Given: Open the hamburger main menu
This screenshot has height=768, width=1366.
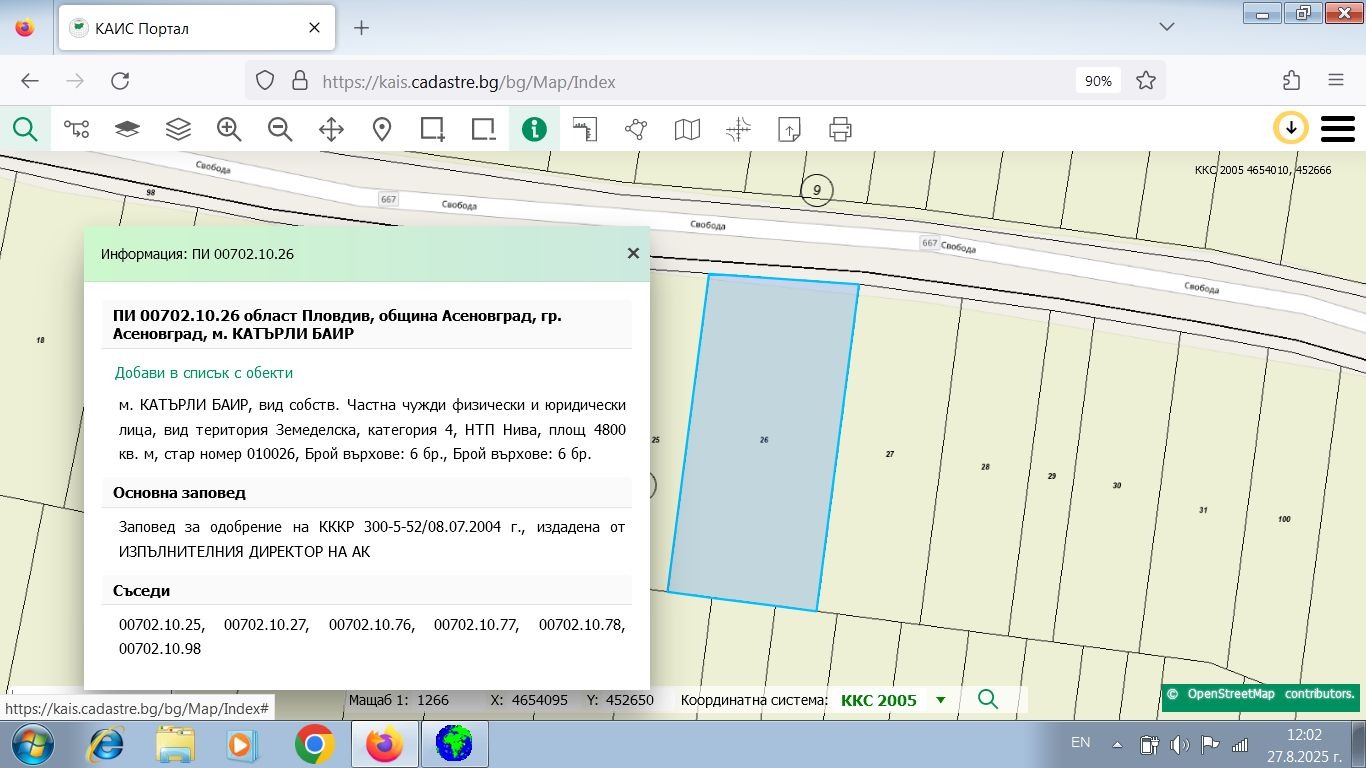Looking at the screenshot, I should pyautogui.click(x=1337, y=129).
